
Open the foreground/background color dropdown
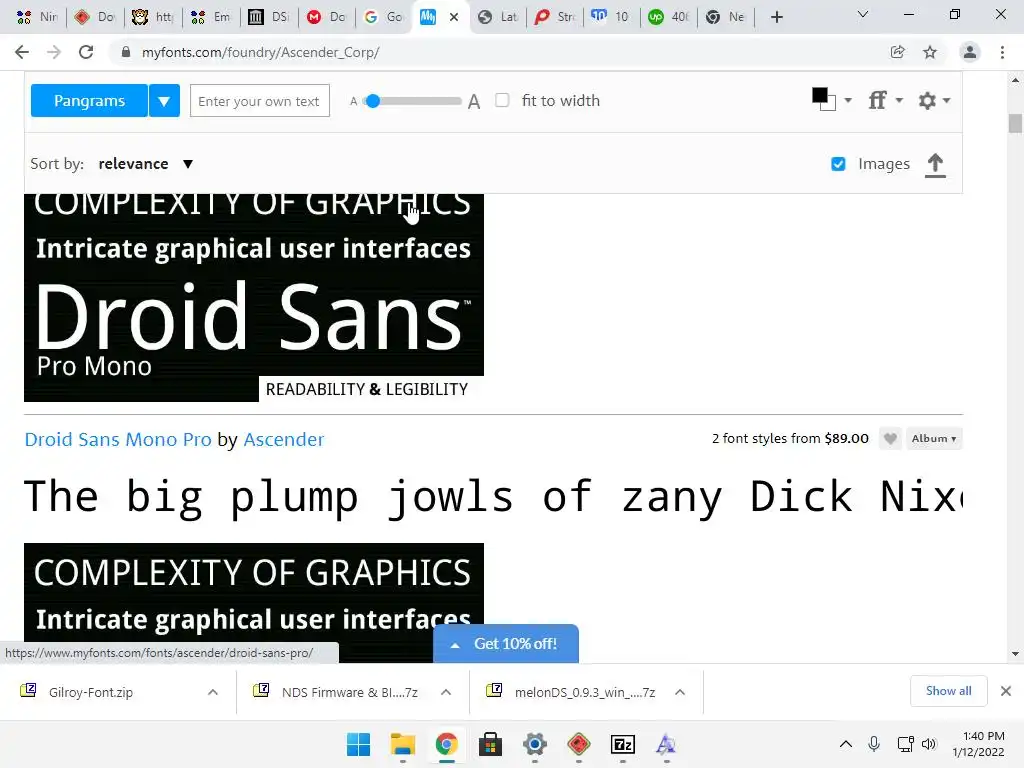pos(848,101)
